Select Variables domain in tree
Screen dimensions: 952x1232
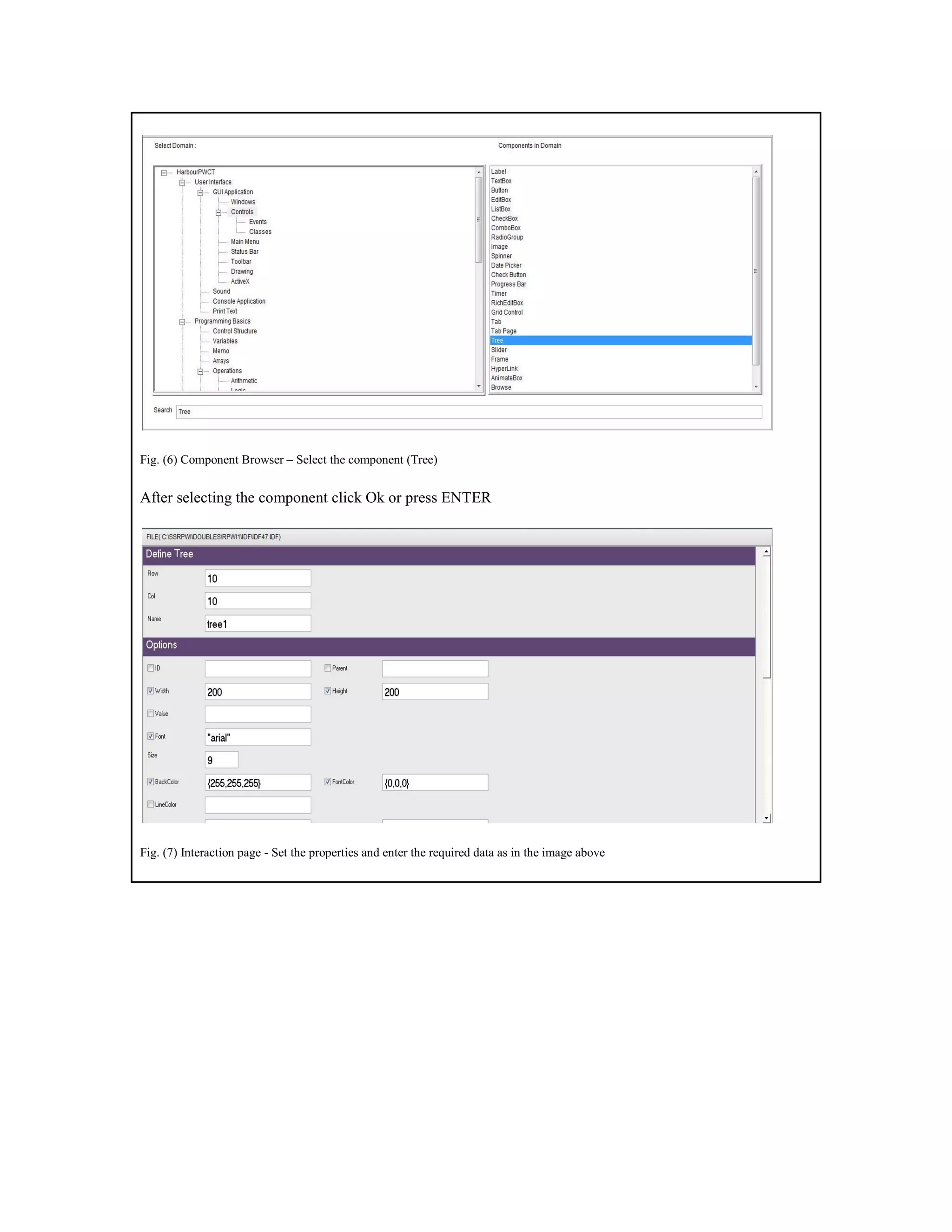(x=225, y=341)
